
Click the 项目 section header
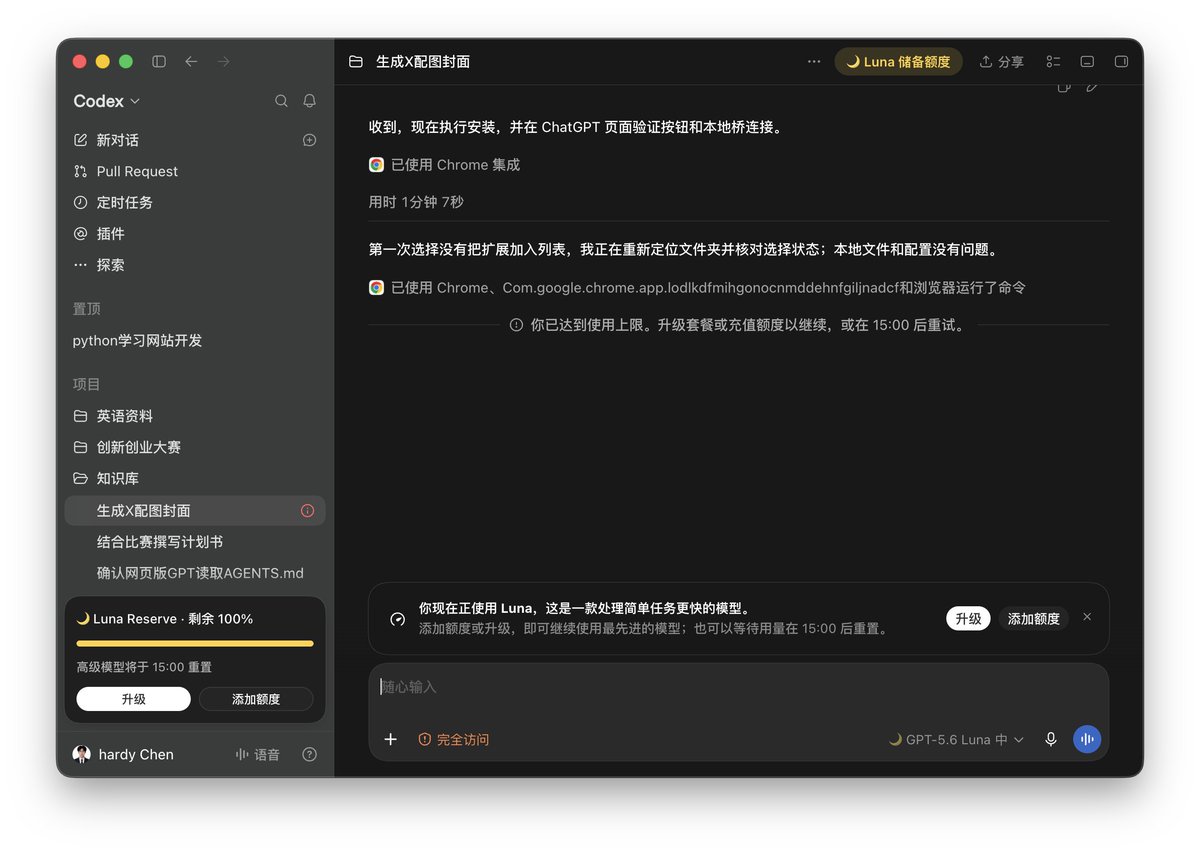point(87,384)
